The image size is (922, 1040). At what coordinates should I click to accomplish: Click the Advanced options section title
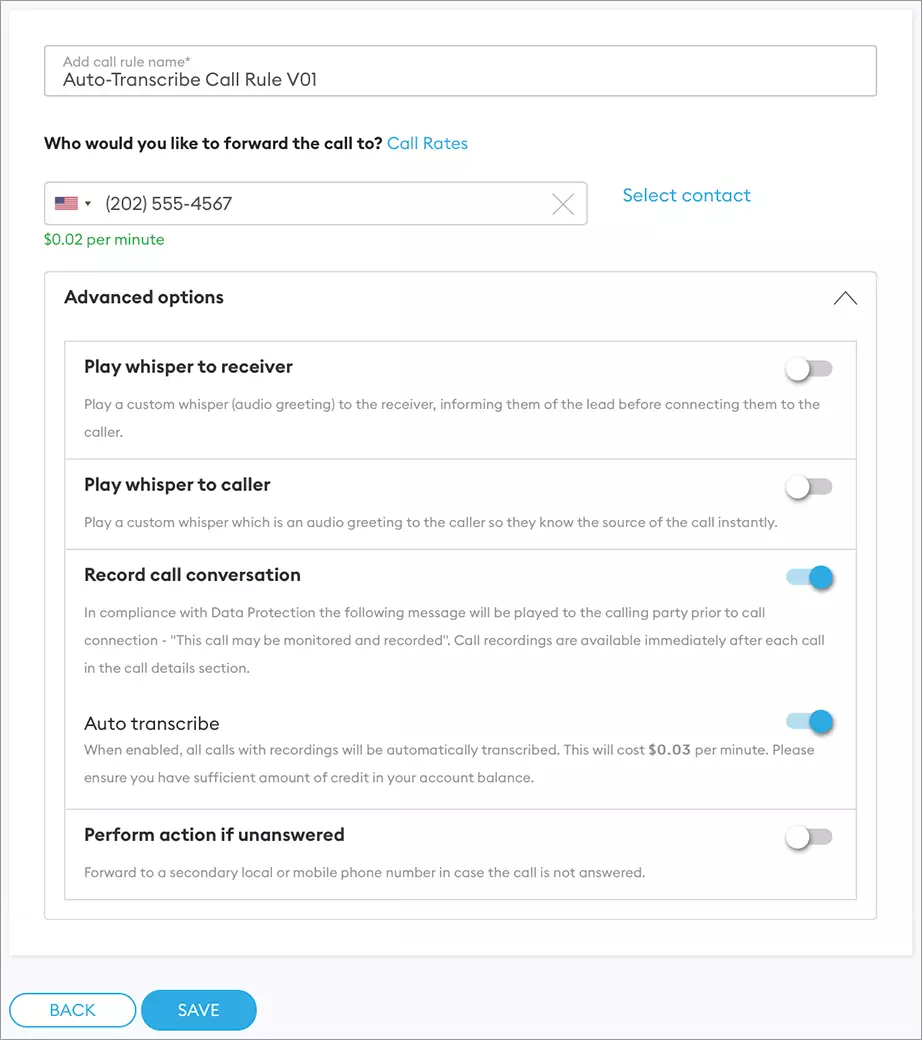pyautogui.click(x=144, y=297)
